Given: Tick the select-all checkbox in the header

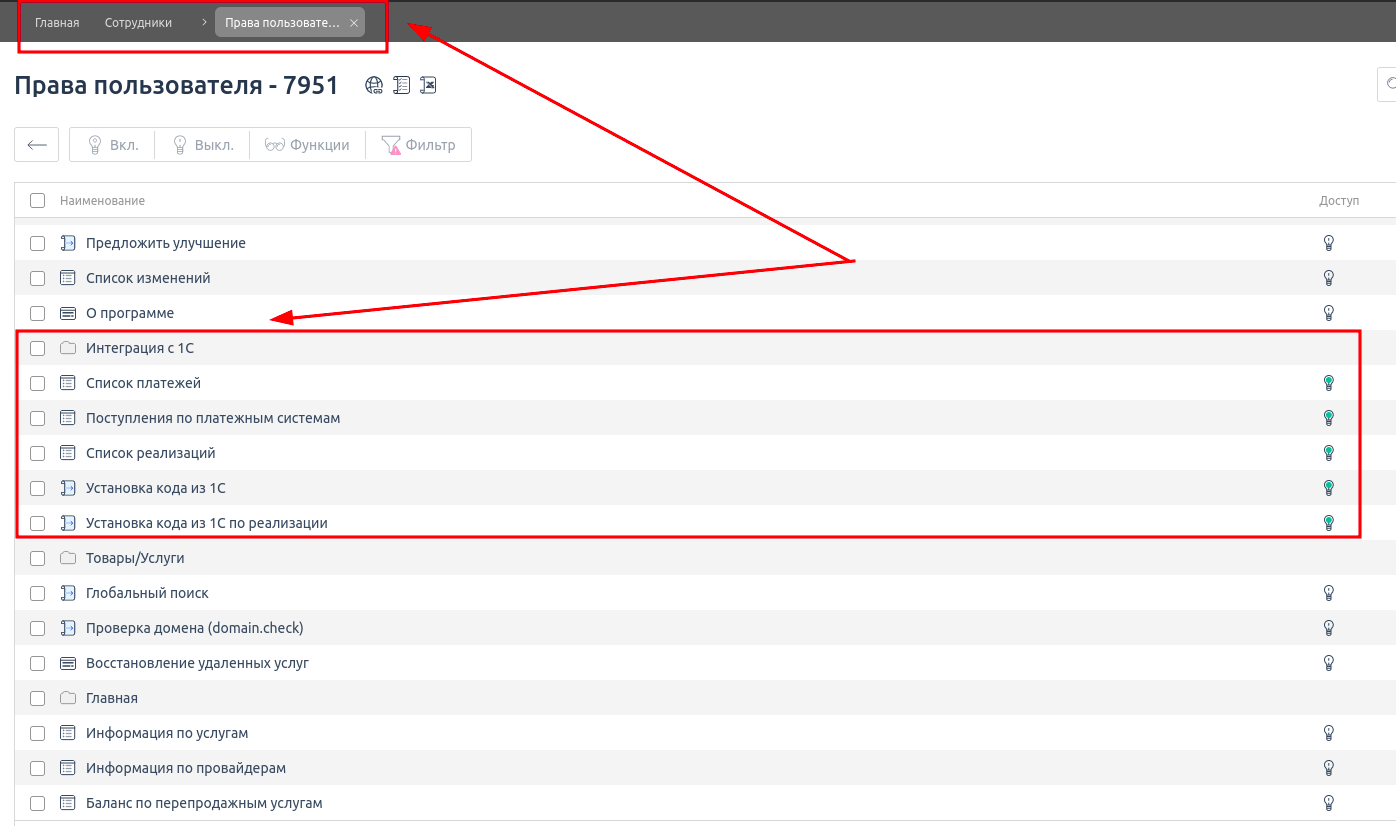Looking at the screenshot, I should point(38,201).
